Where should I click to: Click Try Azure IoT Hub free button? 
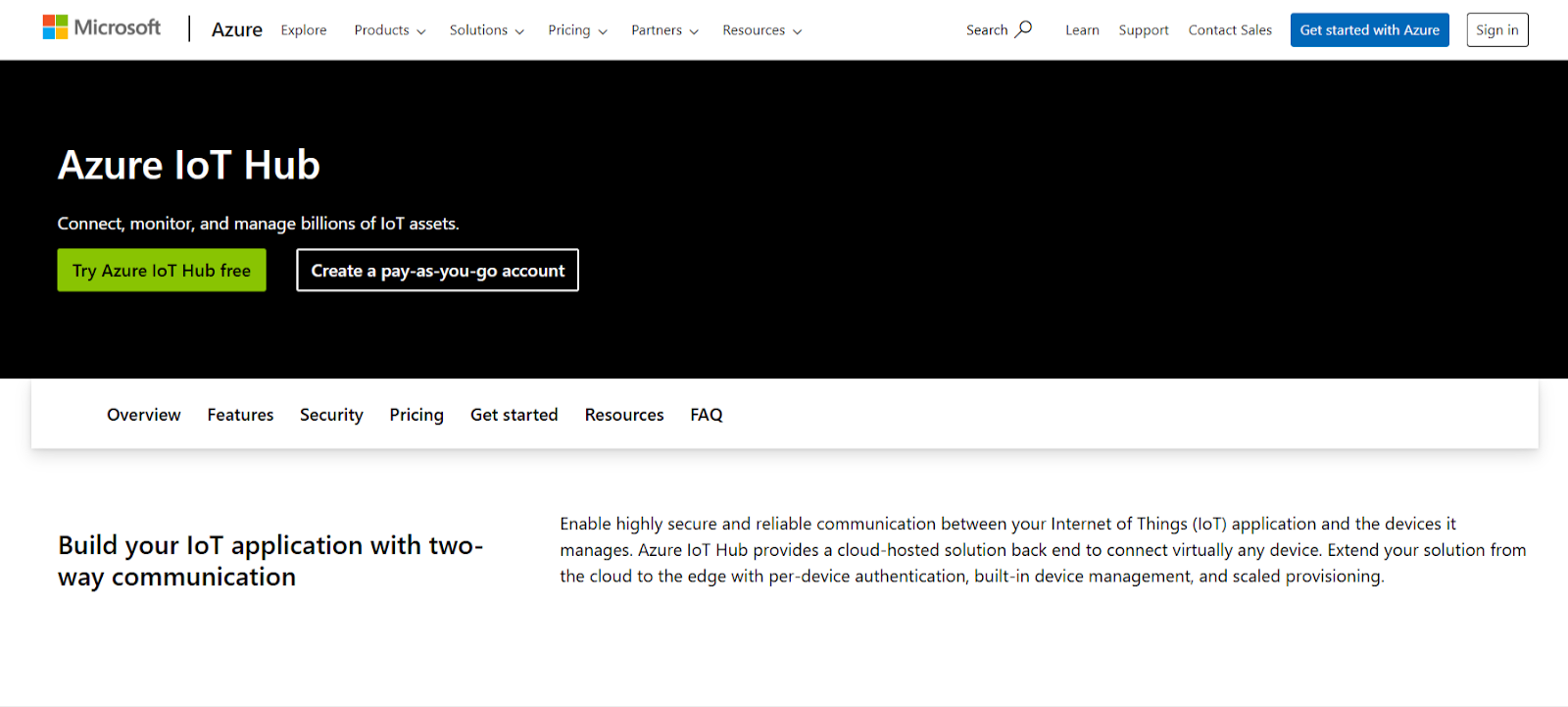[162, 271]
